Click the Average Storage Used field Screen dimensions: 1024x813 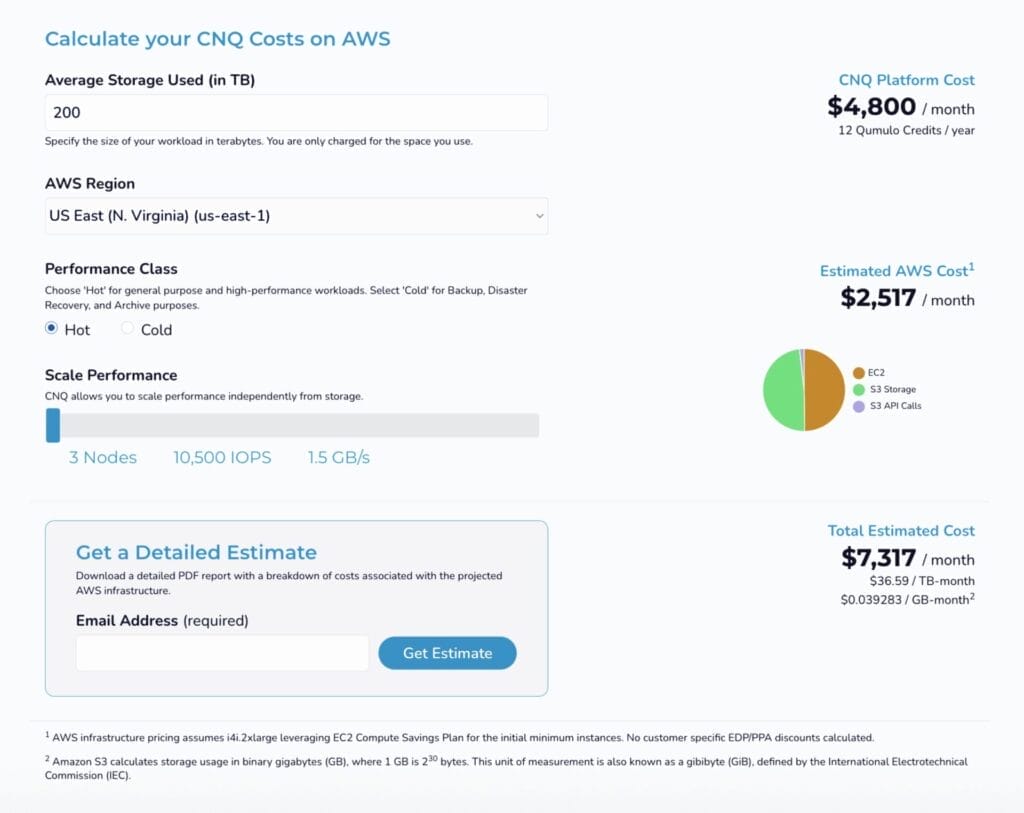pos(296,113)
